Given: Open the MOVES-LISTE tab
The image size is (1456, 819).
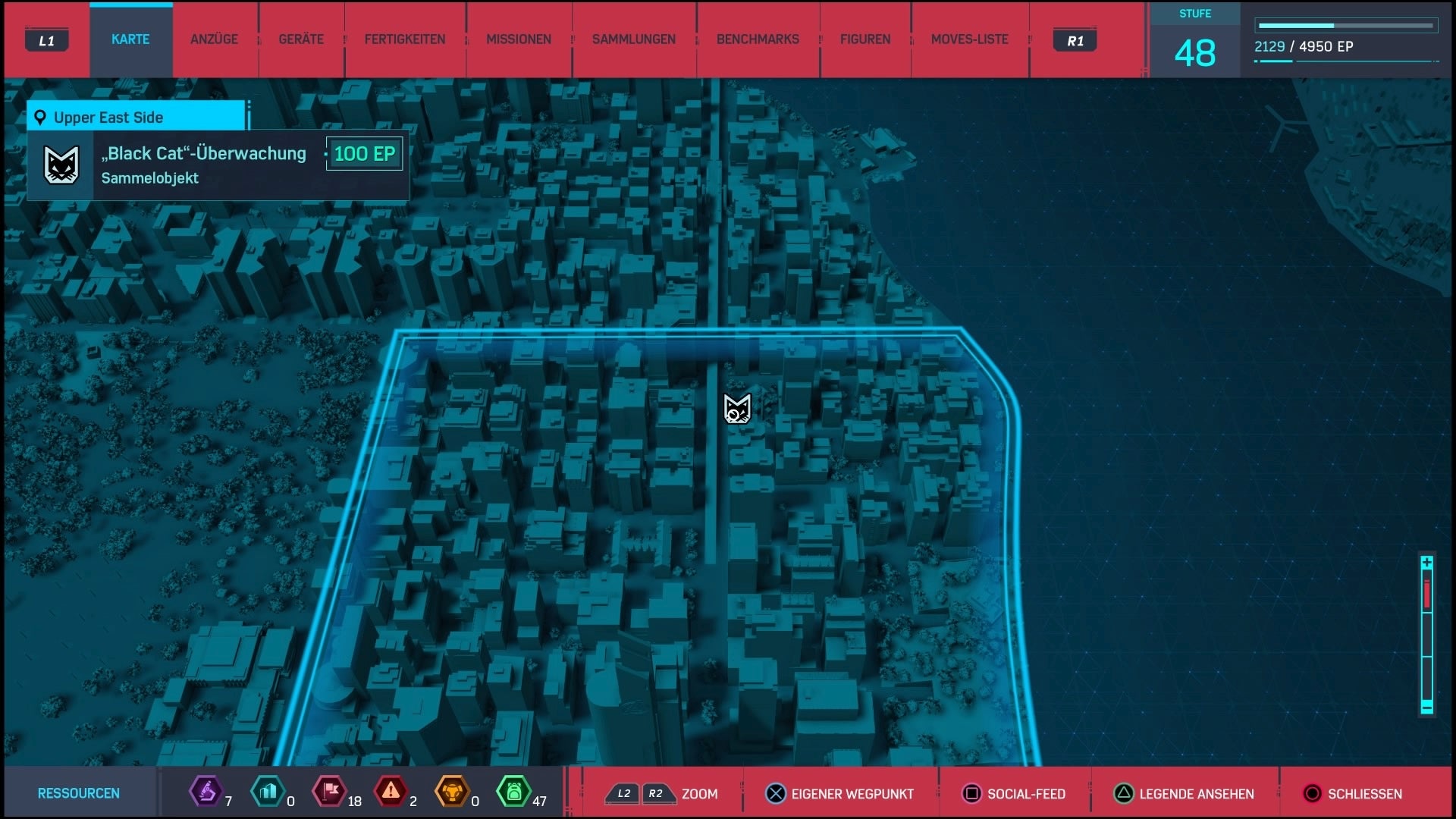Looking at the screenshot, I should tap(970, 39).
